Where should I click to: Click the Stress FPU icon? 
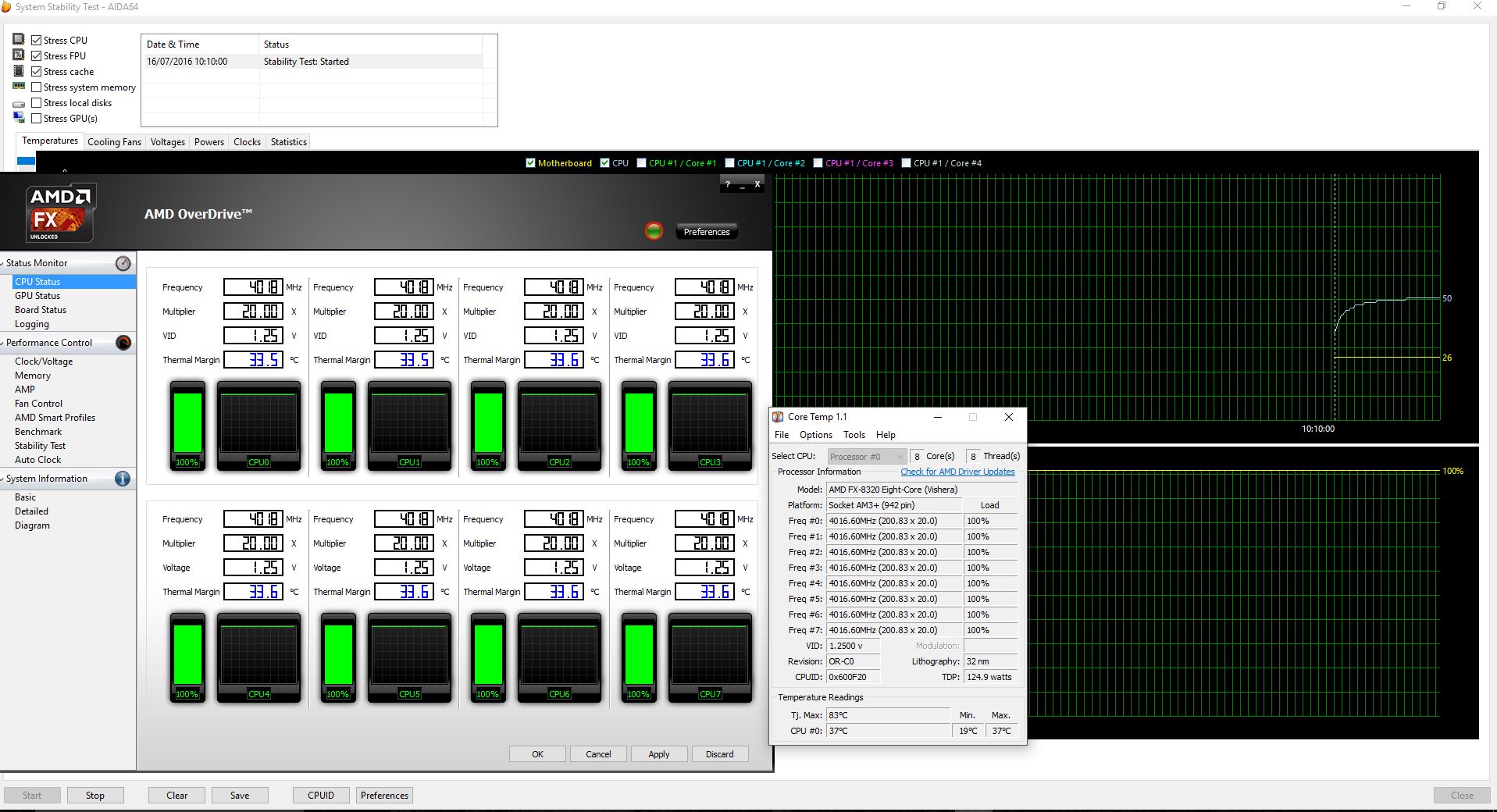(x=19, y=55)
